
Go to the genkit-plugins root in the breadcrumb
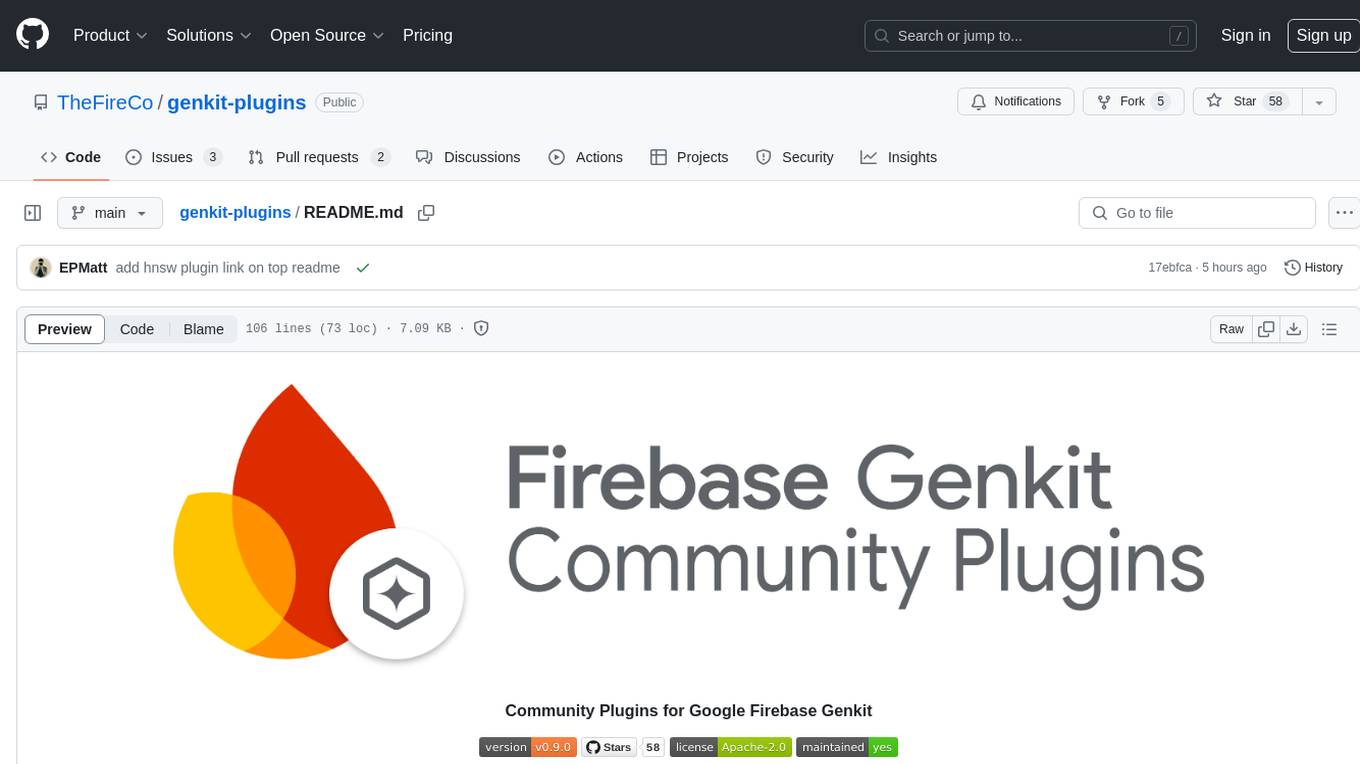(x=235, y=212)
